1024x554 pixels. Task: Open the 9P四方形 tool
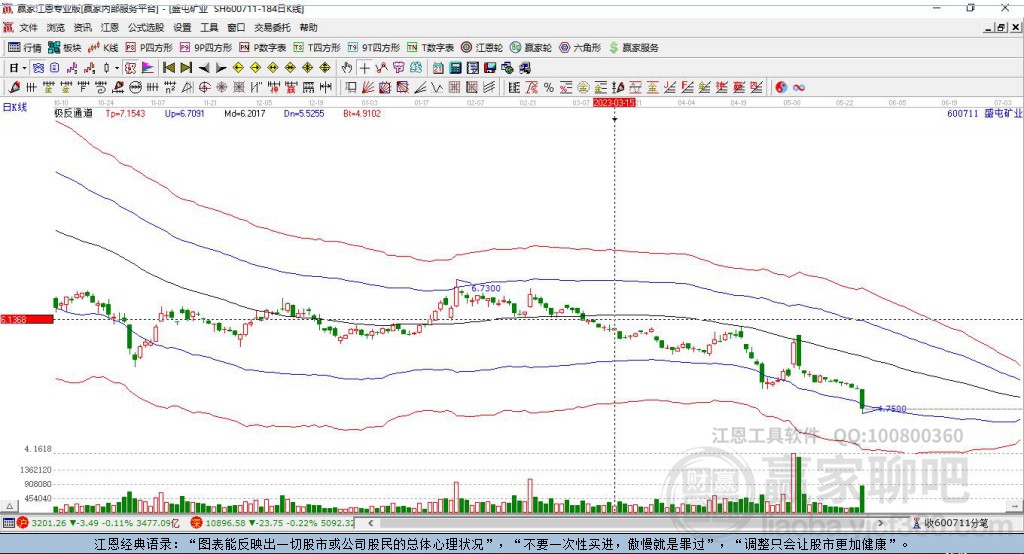point(206,48)
